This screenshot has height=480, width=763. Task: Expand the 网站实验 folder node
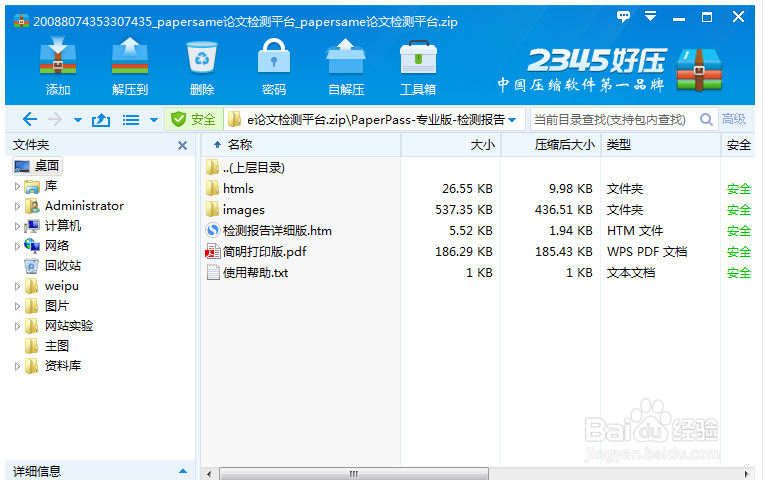click(x=17, y=326)
